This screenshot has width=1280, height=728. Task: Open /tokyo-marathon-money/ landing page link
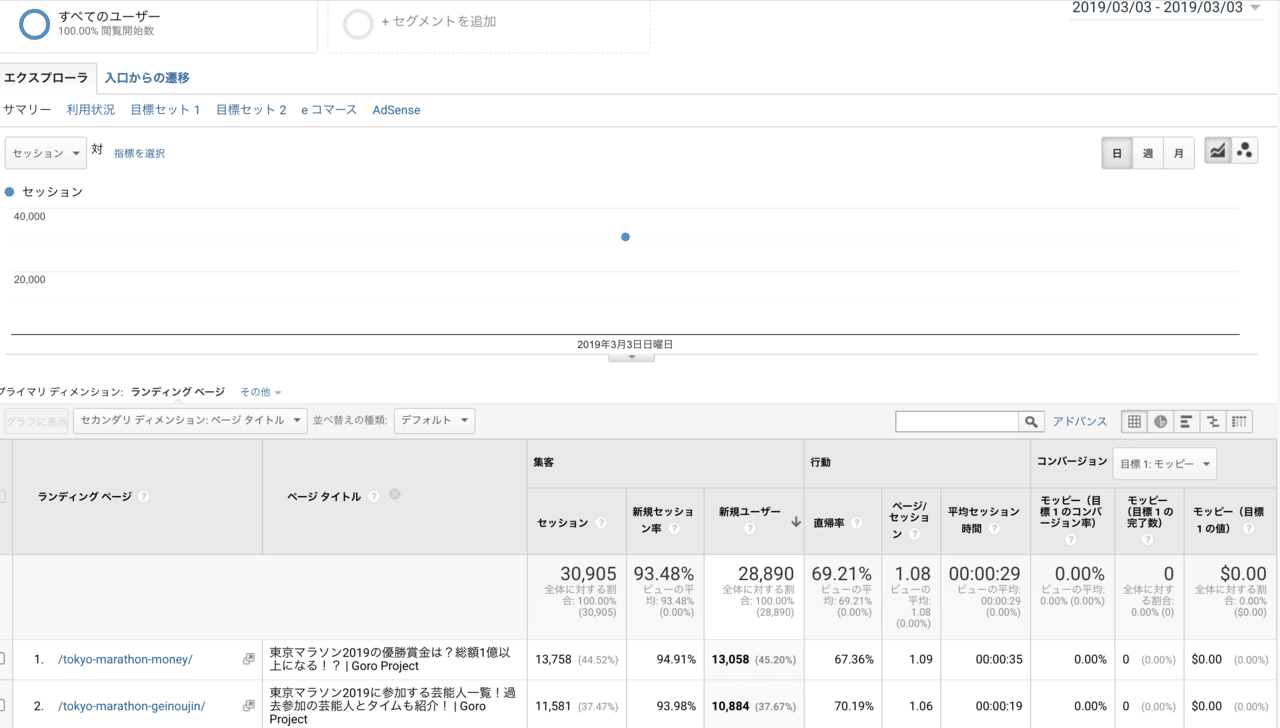point(125,659)
